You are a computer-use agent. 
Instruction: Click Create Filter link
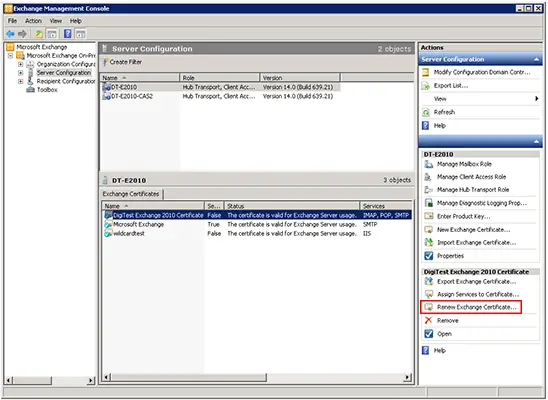125,62
